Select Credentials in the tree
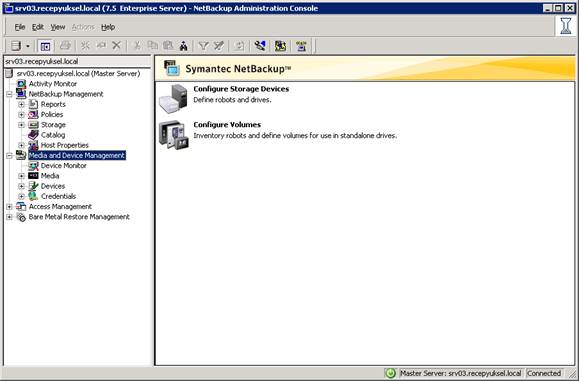579x381 pixels. pyautogui.click(x=58, y=196)
